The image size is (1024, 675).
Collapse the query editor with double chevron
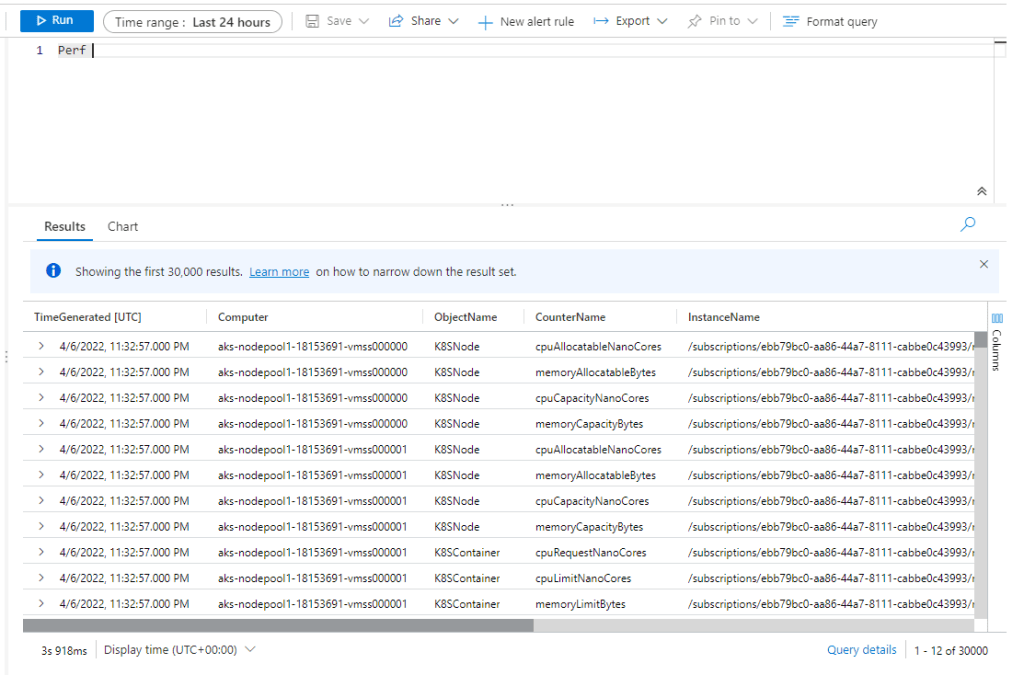[x=981, y=191]
